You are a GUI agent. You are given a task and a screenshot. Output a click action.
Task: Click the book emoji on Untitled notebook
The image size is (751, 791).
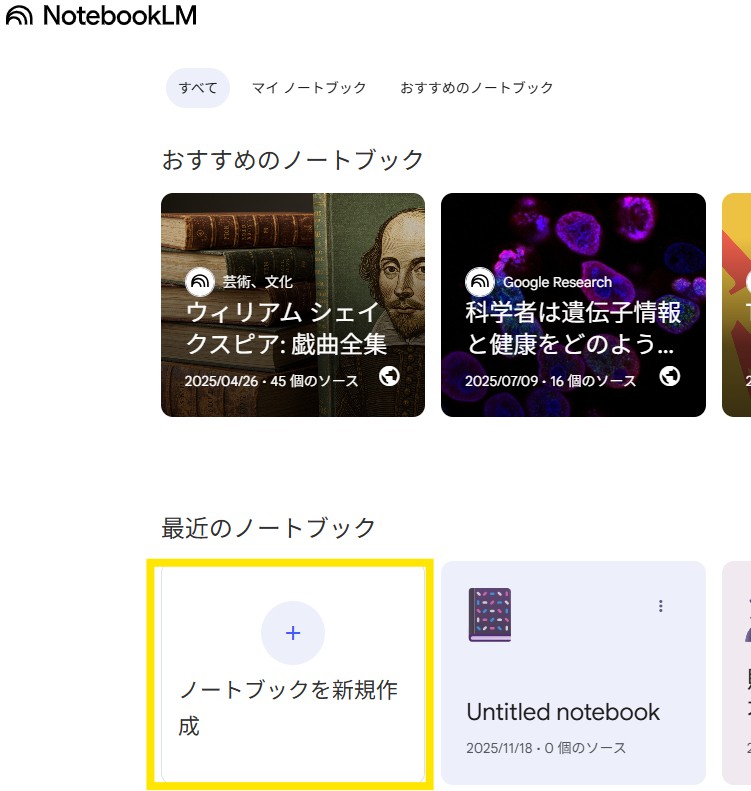point(489,615)
